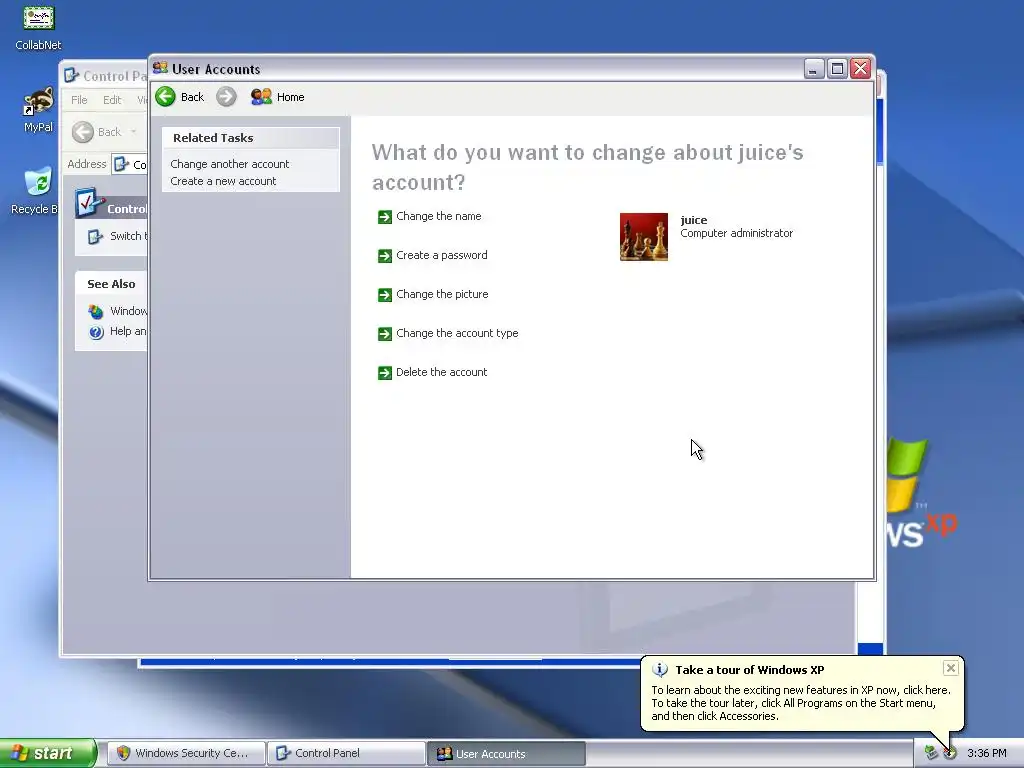The width and height of the screenshot is (1024, 768).
Task: Click Change another account in Related Tasks
Action: pyautogui.click(x=230, y=164)
